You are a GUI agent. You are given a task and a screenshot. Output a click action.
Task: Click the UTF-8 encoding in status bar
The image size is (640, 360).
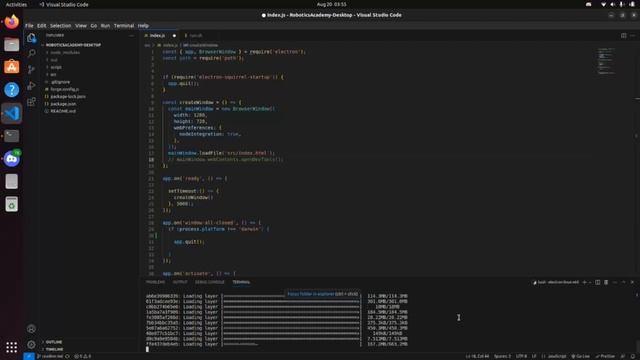[x=521, y=356]
